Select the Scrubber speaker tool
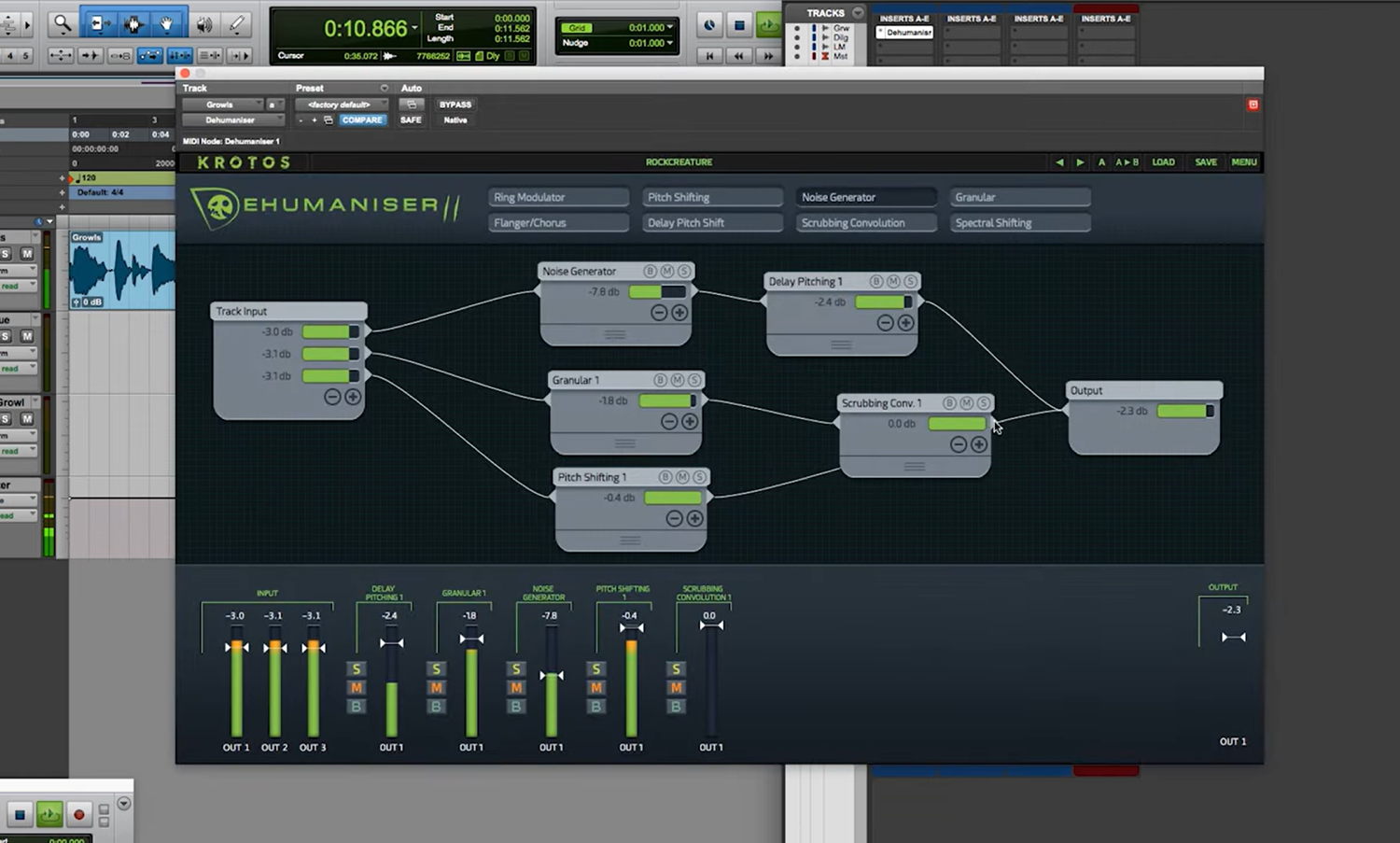Image resolution: width=1400 pixels, height=843 pixels. click(x=203, y=24)
